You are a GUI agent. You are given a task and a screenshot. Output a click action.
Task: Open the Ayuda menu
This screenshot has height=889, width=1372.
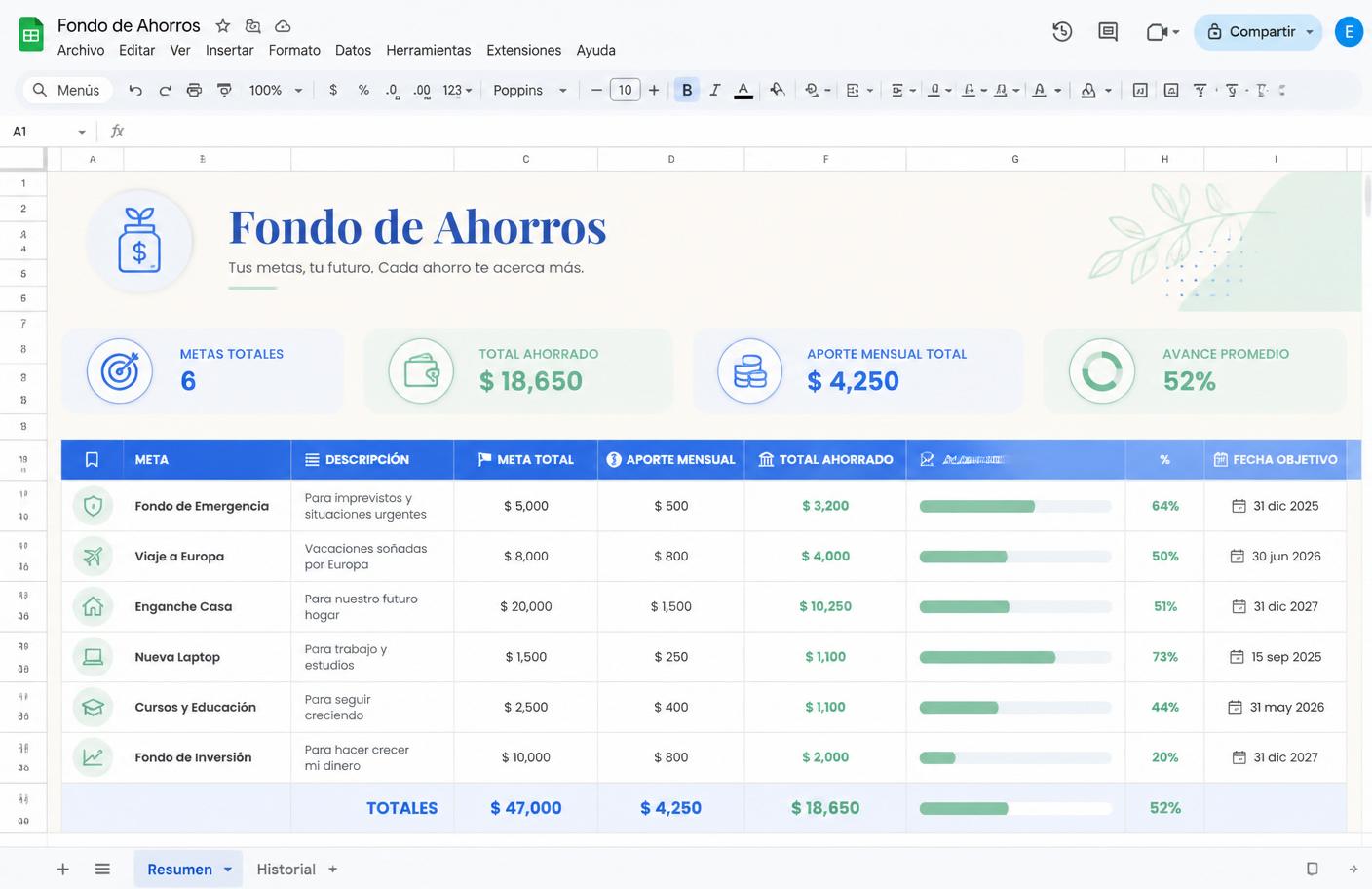595,50
